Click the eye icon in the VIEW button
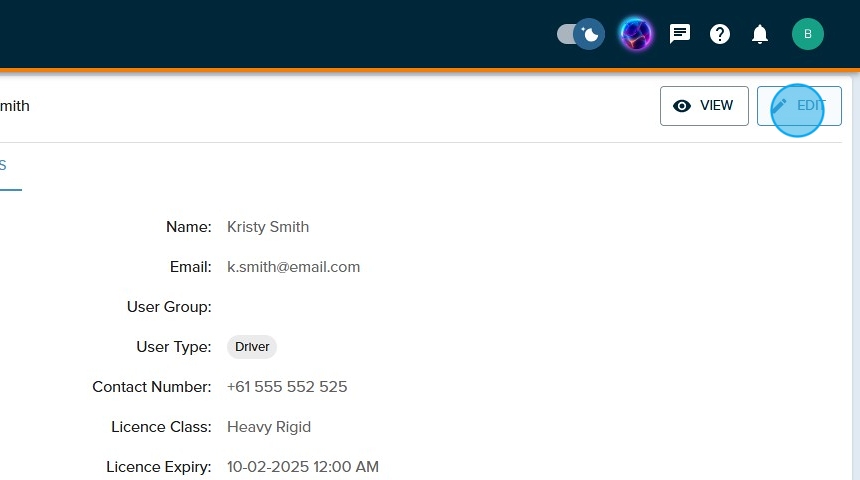This screenshot has height=480, width=860. (683, 106)
